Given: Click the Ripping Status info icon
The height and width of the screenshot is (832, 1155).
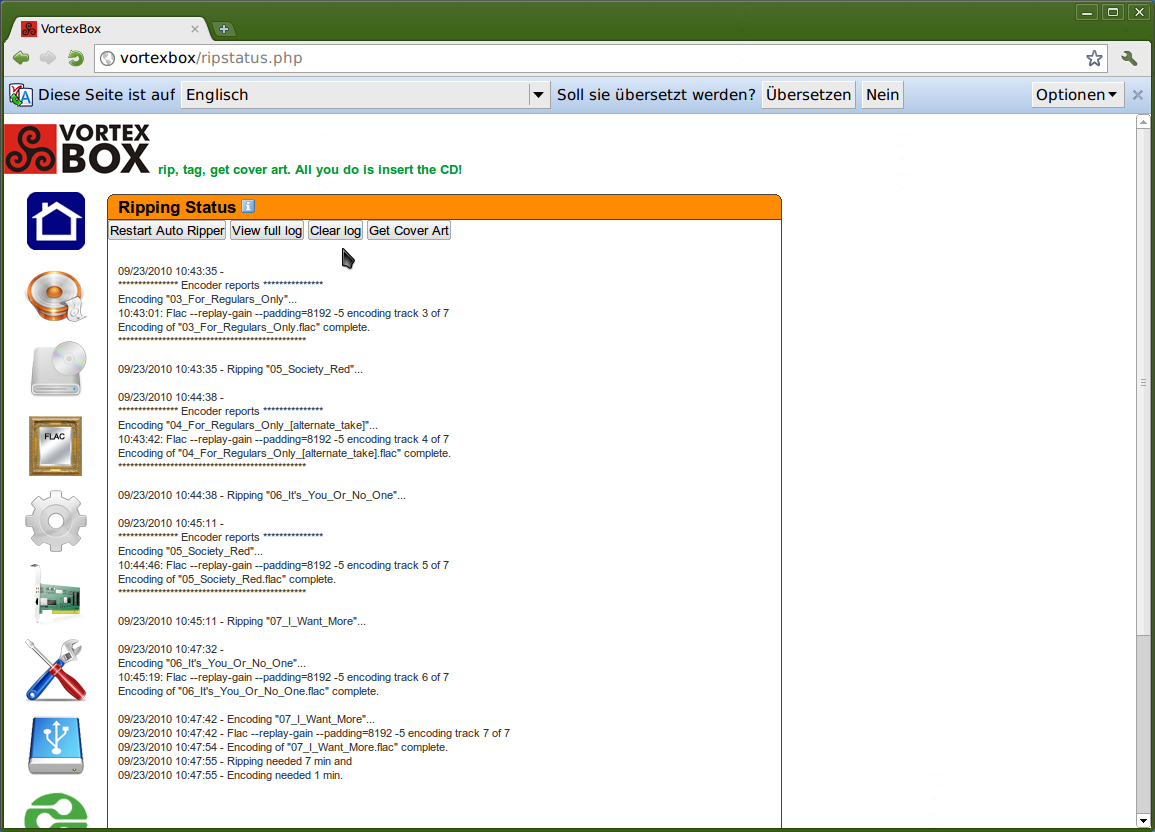Looking at the screenshot, I should [248, 207].
